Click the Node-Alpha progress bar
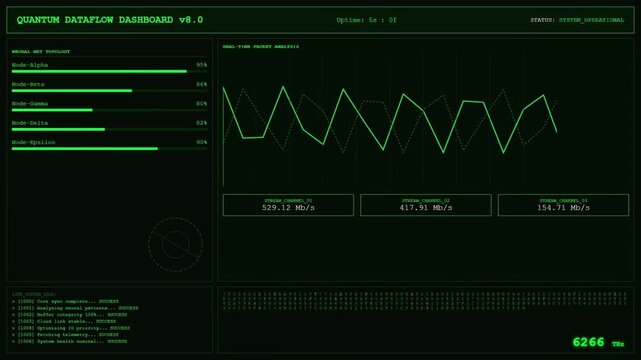This screenshot has width=641, height=360. click(x=109, y=72)
